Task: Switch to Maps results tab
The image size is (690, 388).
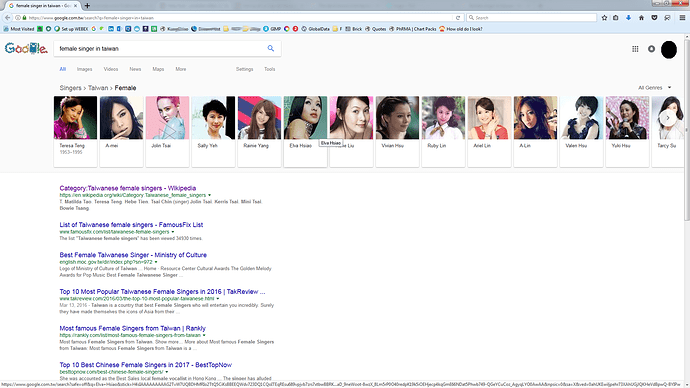Action: click(158, 69)
